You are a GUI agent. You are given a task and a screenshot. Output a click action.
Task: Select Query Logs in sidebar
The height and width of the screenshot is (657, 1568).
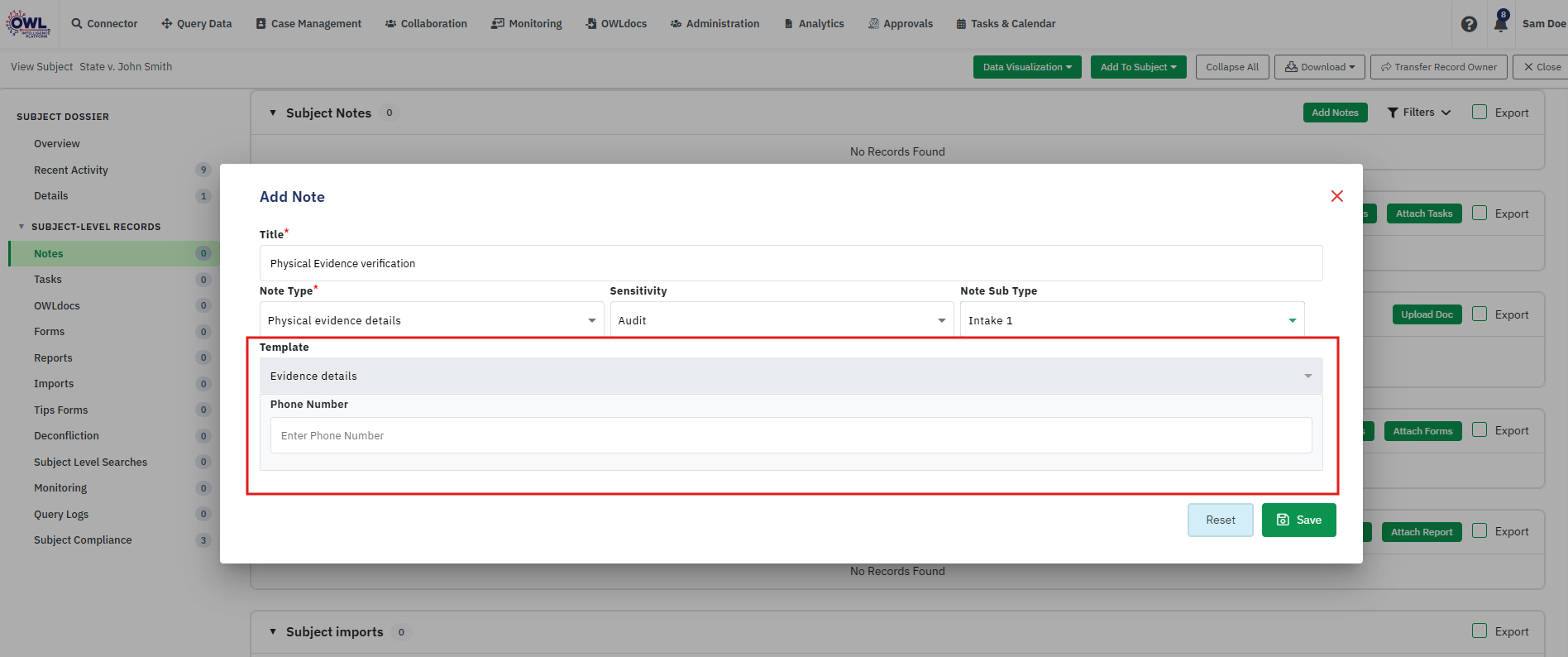pyautogui.click(x=61, y=515)
